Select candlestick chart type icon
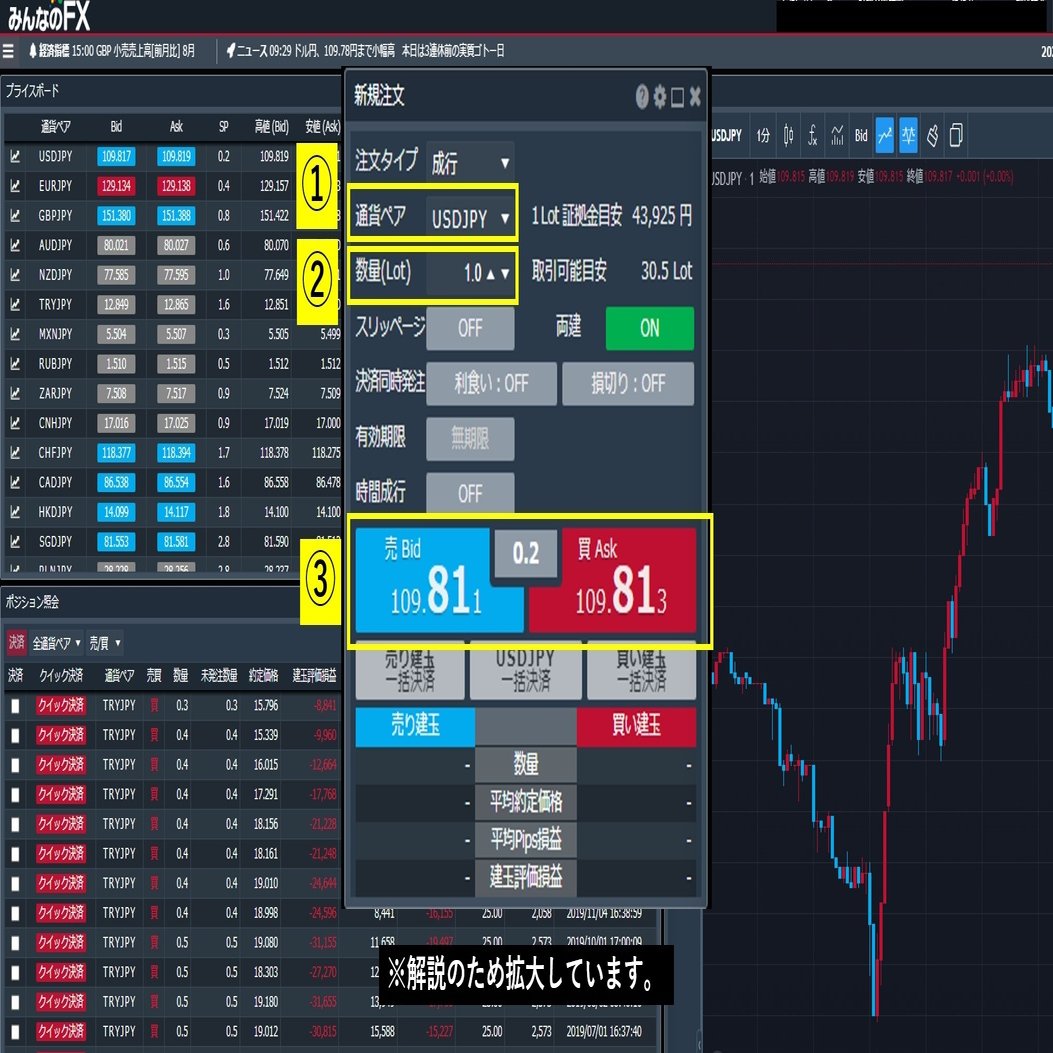Viewport: 1053px width, 1053px height. (788, 136)
